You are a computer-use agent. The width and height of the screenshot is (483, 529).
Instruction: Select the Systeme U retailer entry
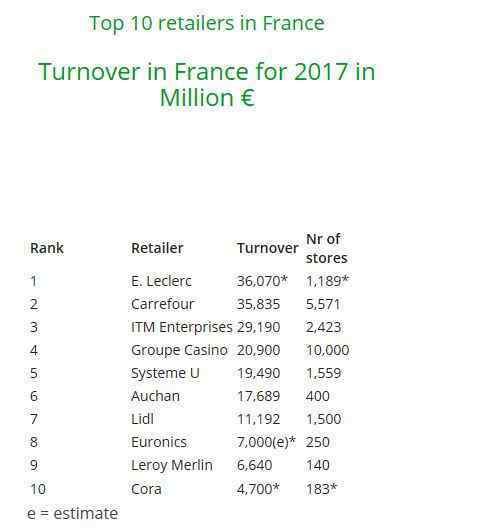click(x=165, y=373)
